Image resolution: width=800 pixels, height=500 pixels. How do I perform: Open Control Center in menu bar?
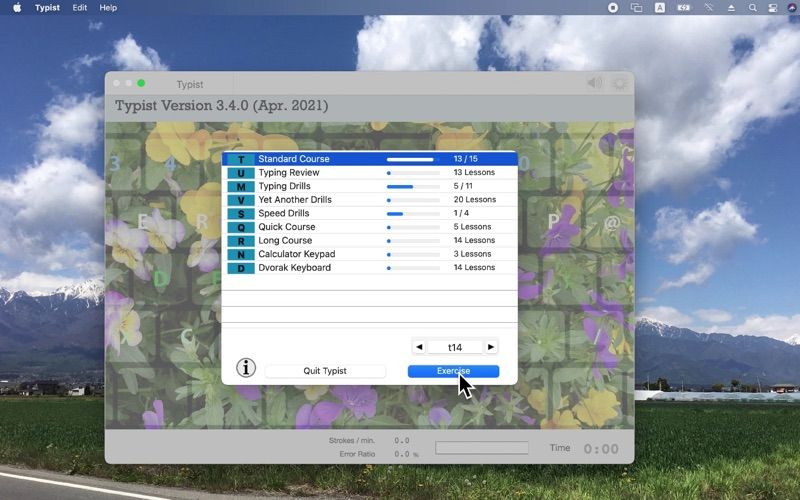[x=772, y=8]
